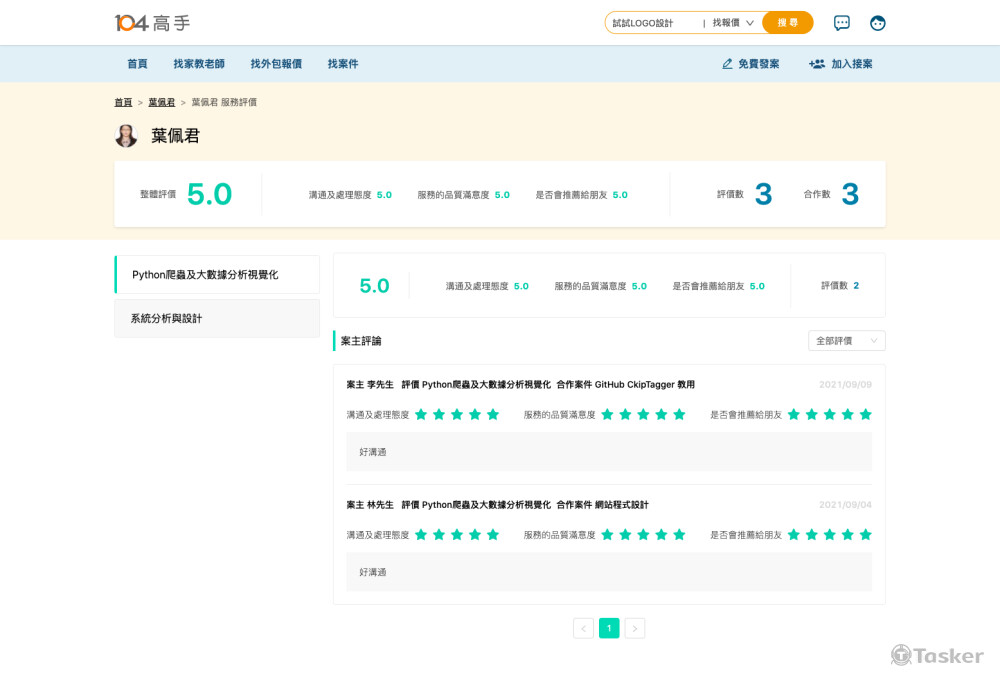This screenshot has height=676, width=1000.
Task: Expand the 找報價 search category dropdown
Action: pyautogui.click(x=733, y=23)
